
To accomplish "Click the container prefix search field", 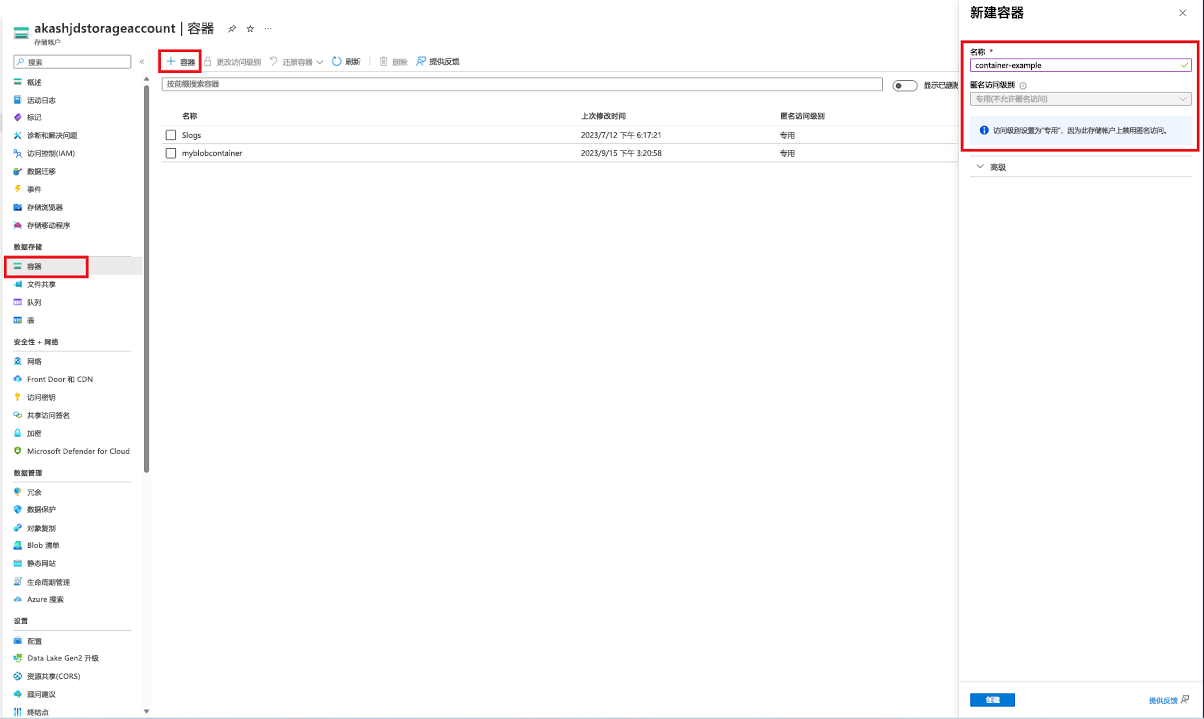I will pyautogui.click(x=522, y=84).
